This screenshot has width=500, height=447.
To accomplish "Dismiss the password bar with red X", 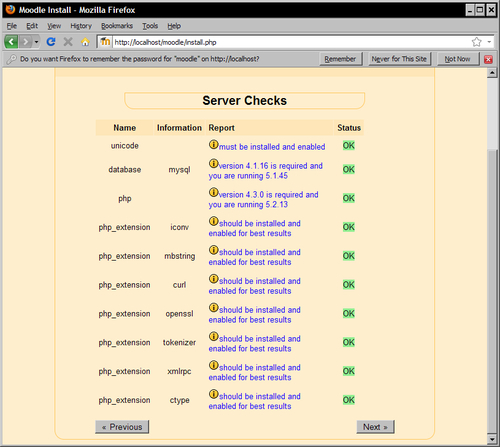I will click(488, 59).
